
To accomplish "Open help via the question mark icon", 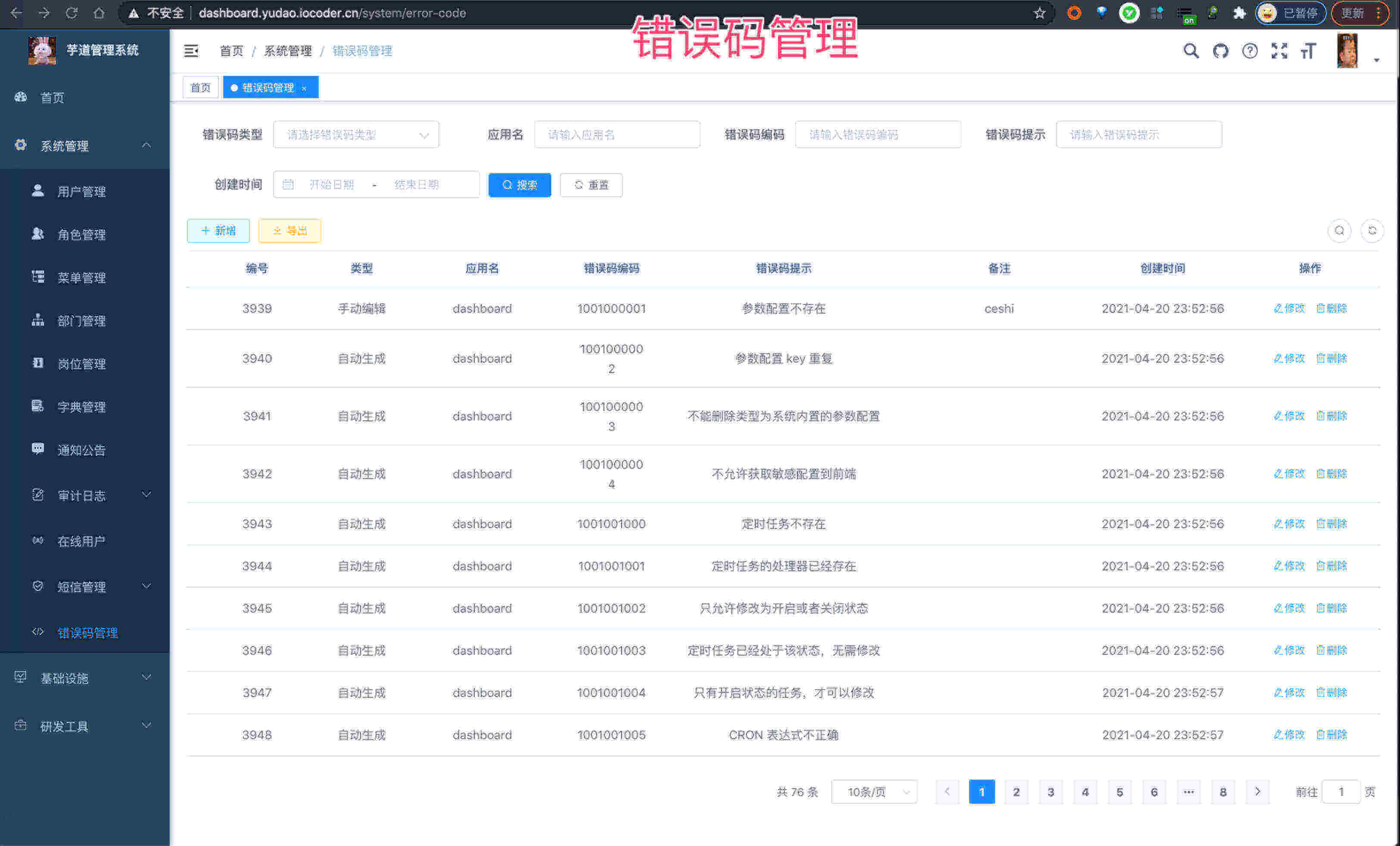I will click(x=1250, y=50).
